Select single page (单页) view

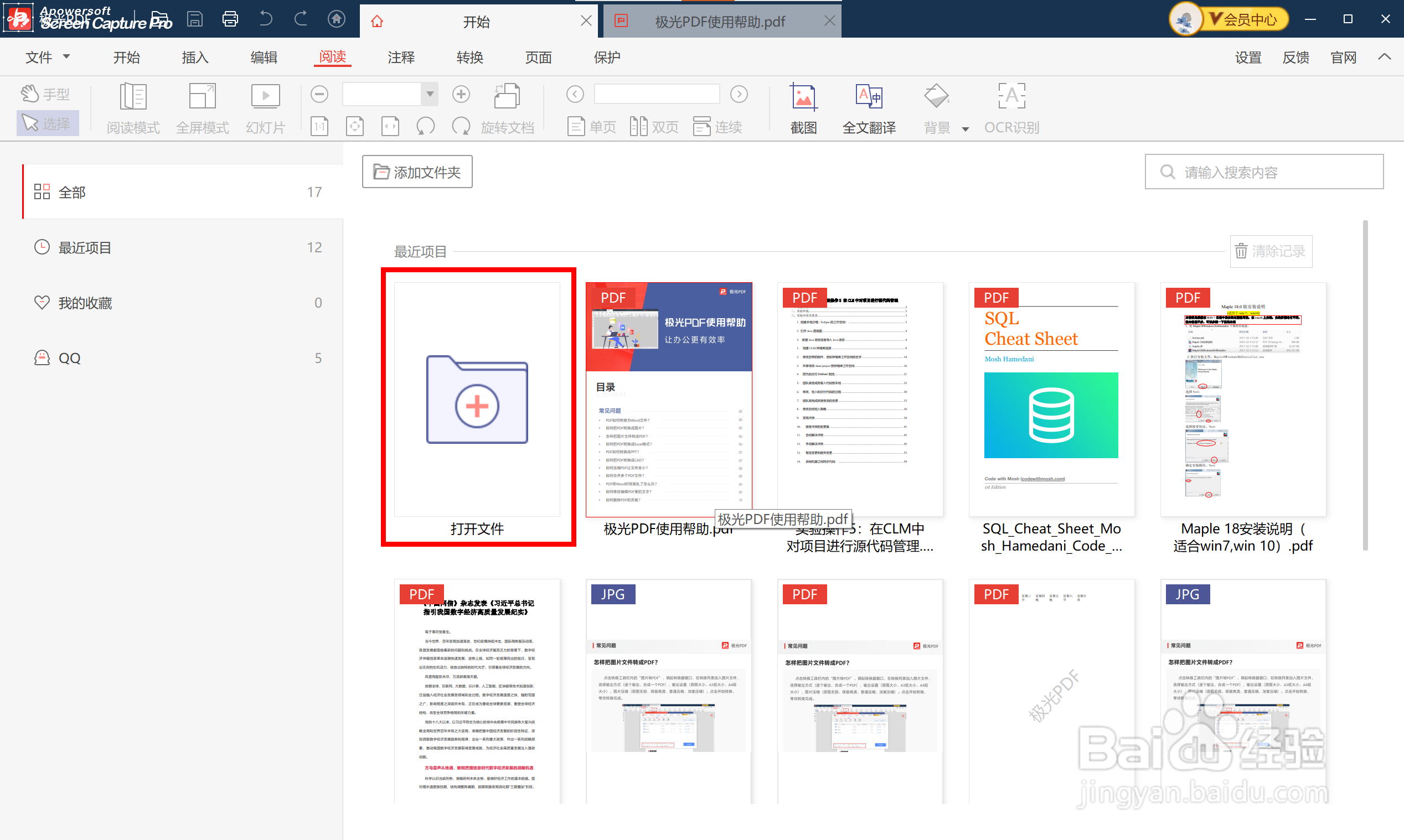point(591,127)
